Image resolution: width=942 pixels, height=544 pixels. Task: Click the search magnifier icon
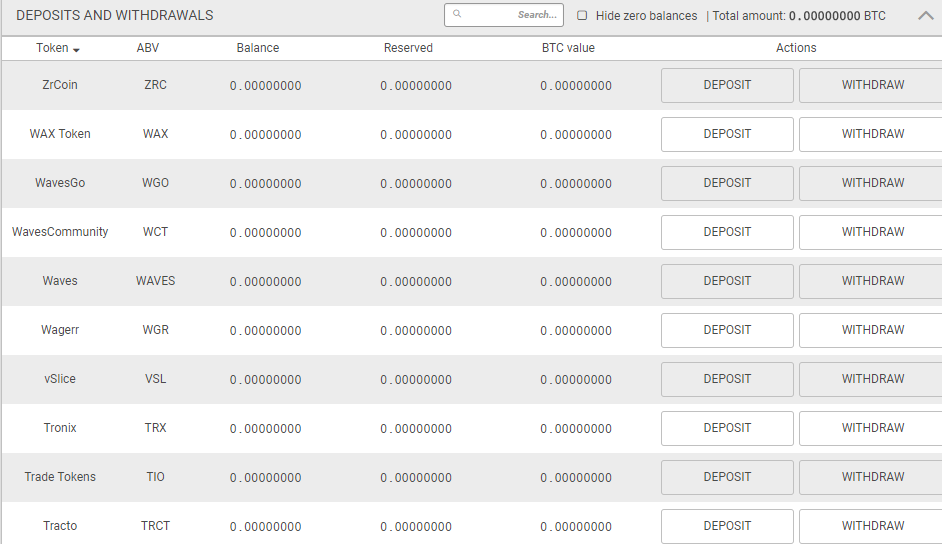[457, 15]
